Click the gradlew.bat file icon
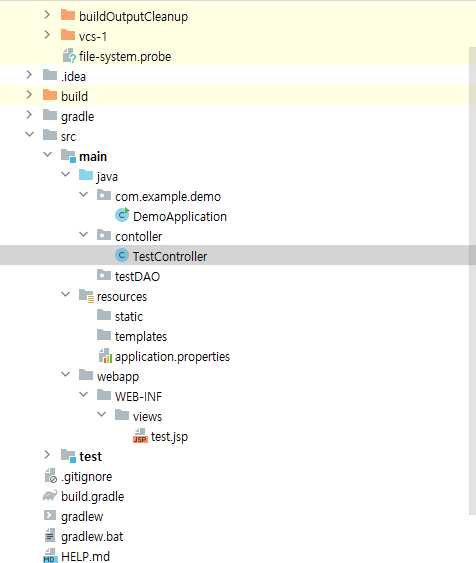The image size is (476, 563). (50, 535)
